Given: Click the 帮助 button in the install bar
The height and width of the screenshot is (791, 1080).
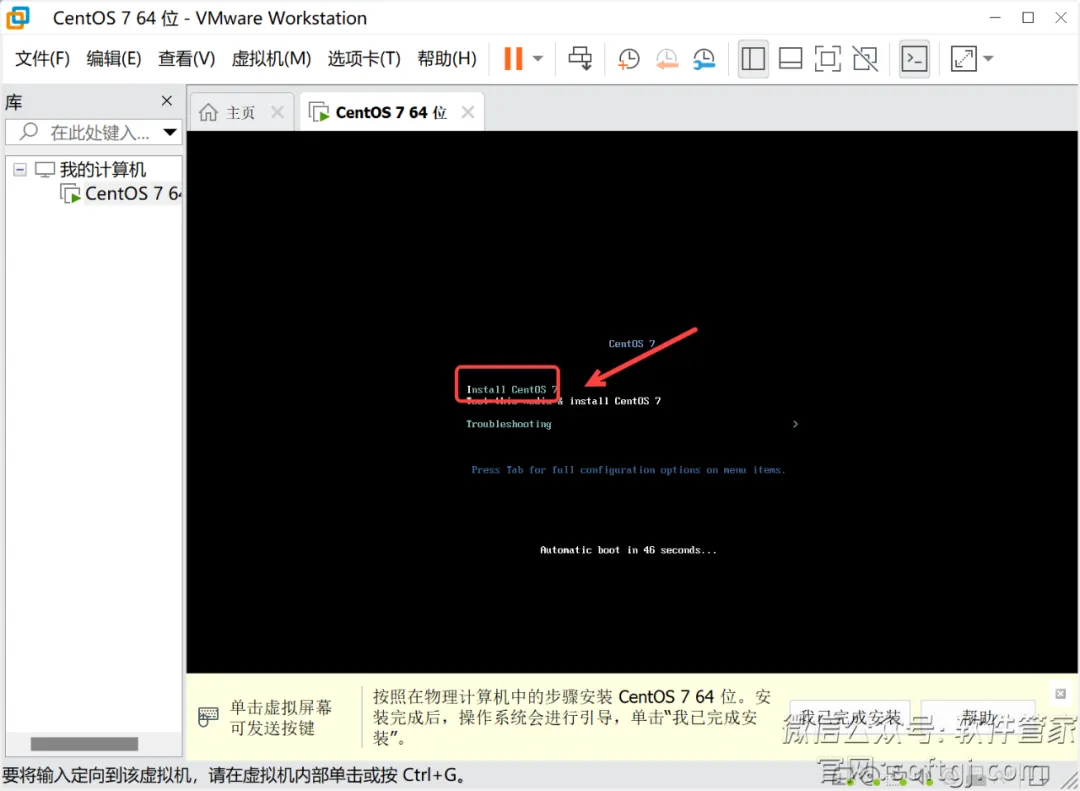Looking at the screenshot, I should (x=978, y=719).
